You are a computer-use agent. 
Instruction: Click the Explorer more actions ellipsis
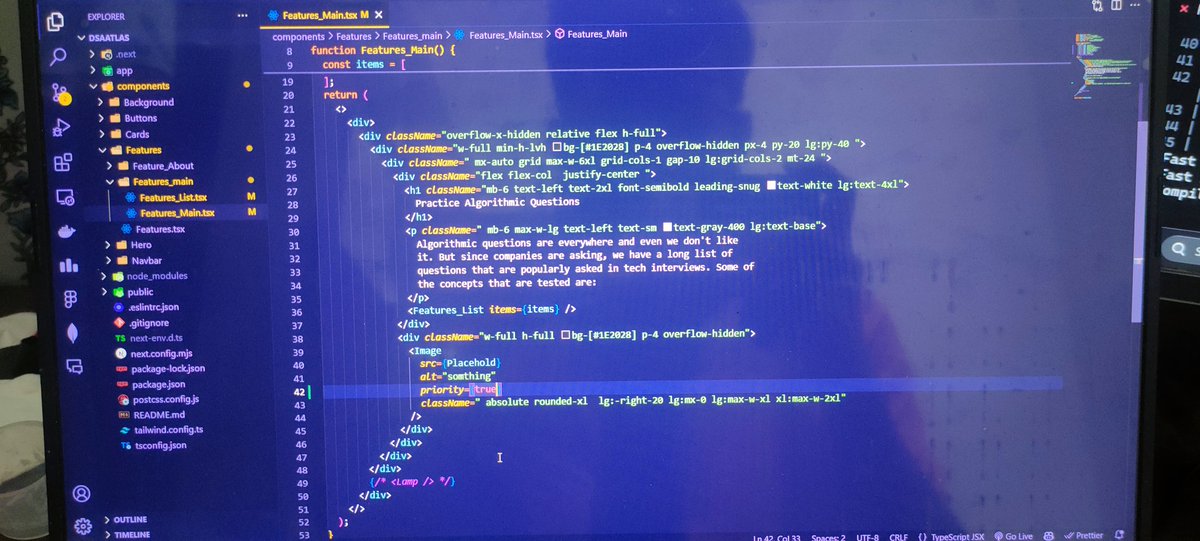click(x=242, y=16)
